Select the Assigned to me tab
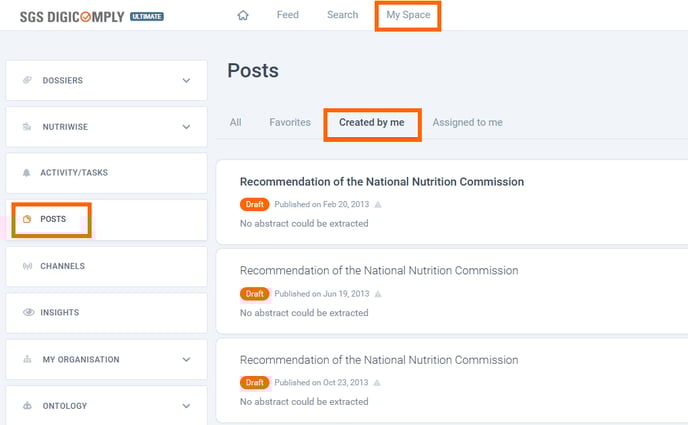This screenshot has width=688, height=425. [467, 123]
